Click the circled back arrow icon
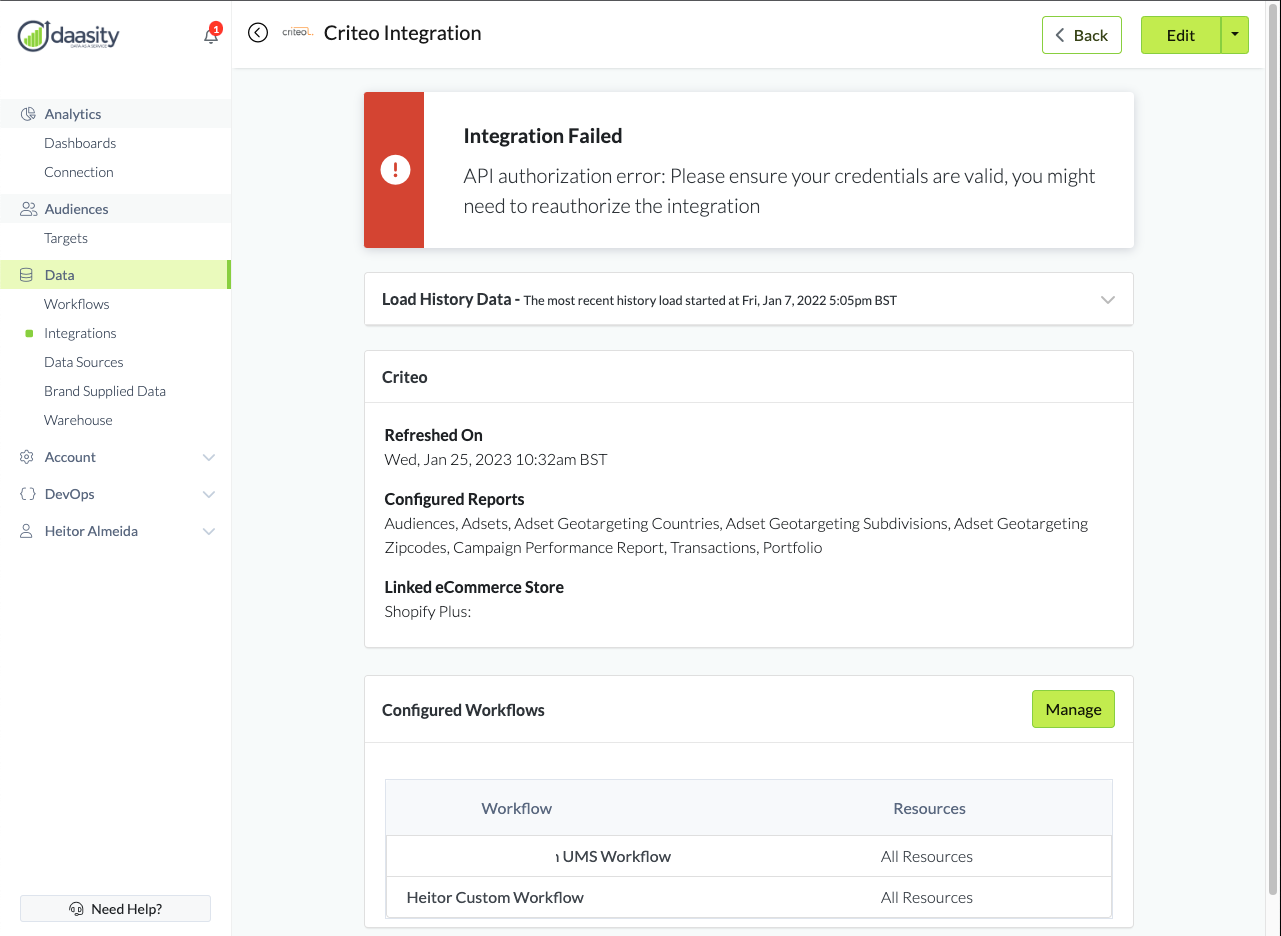Image resolution: width=1281 pixels, height=936 pixels. 258,33
